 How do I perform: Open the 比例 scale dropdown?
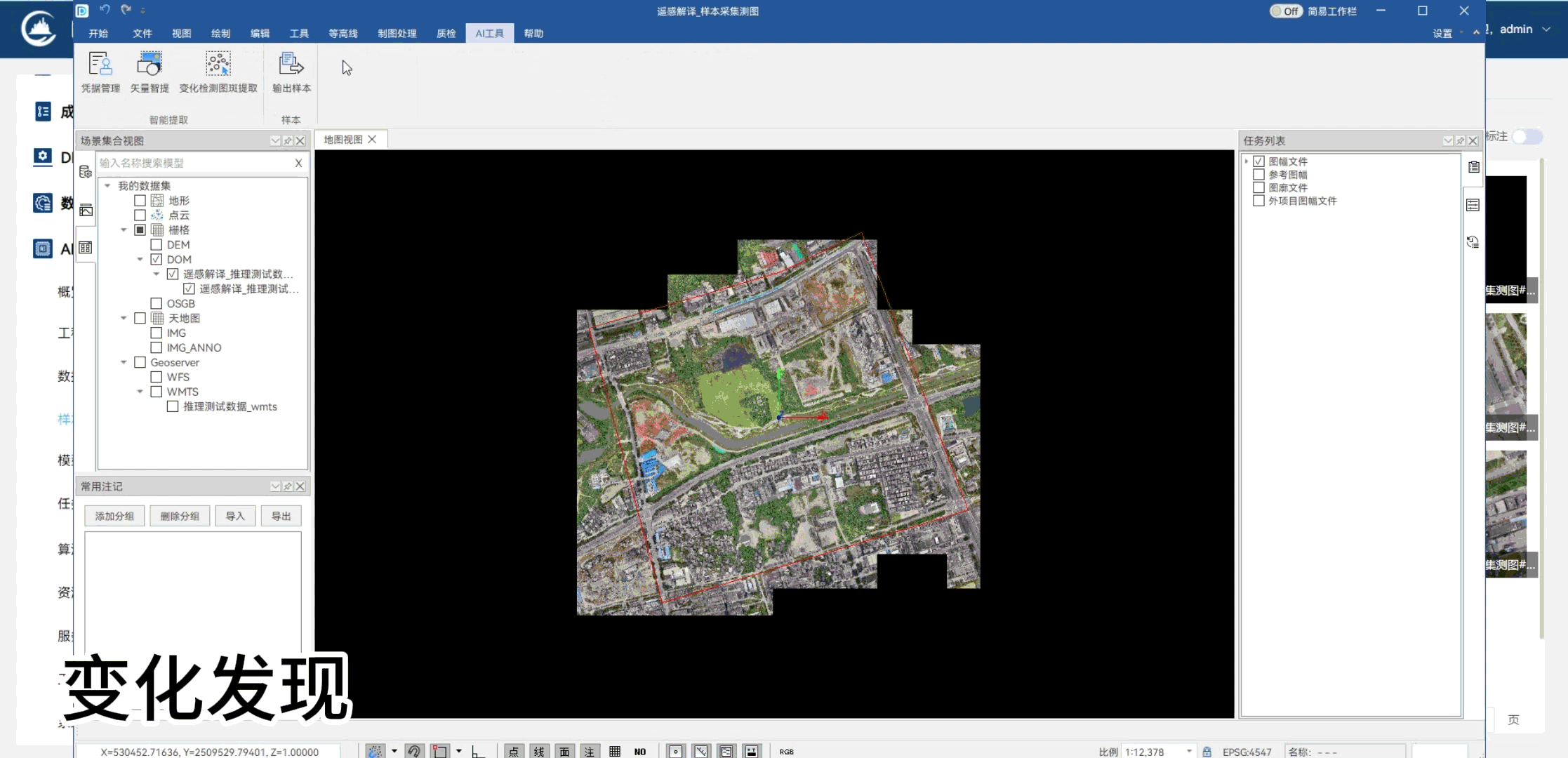coord(1189,751)
